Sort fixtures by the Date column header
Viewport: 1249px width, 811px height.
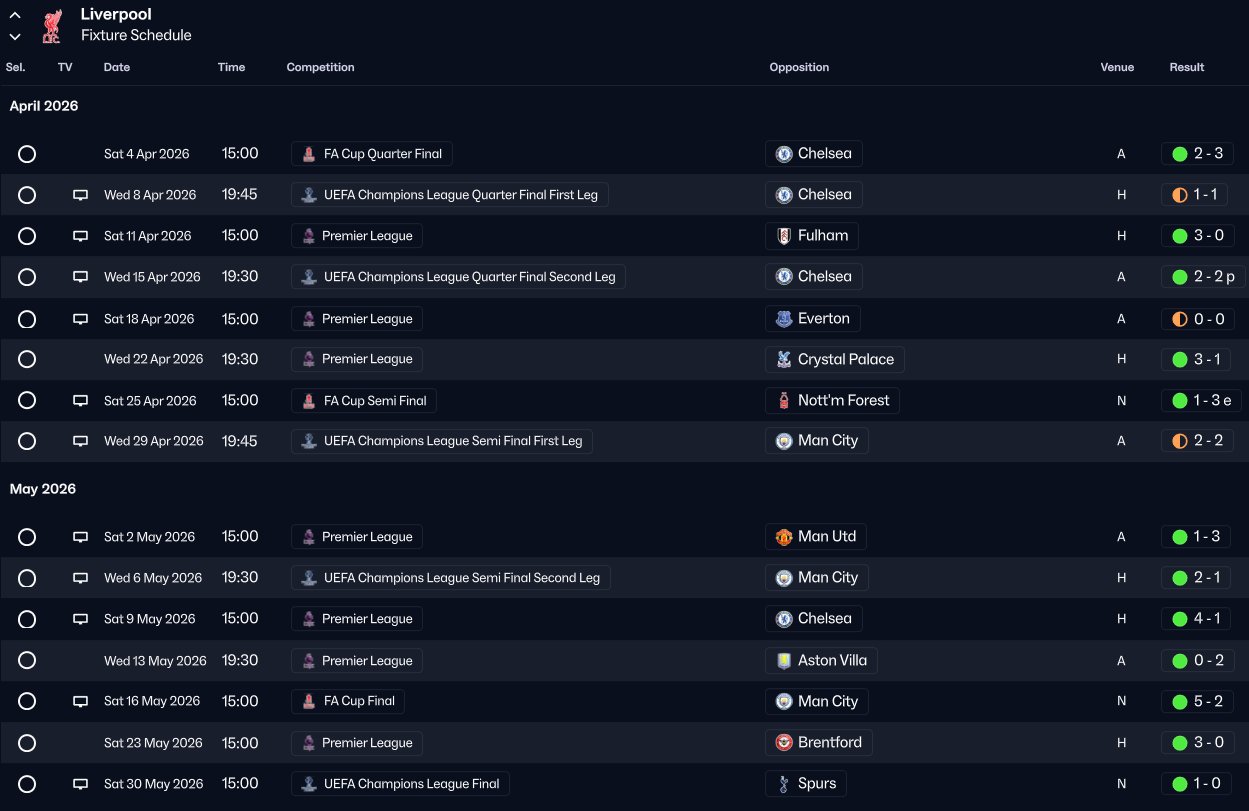click(x=117, y=68)
